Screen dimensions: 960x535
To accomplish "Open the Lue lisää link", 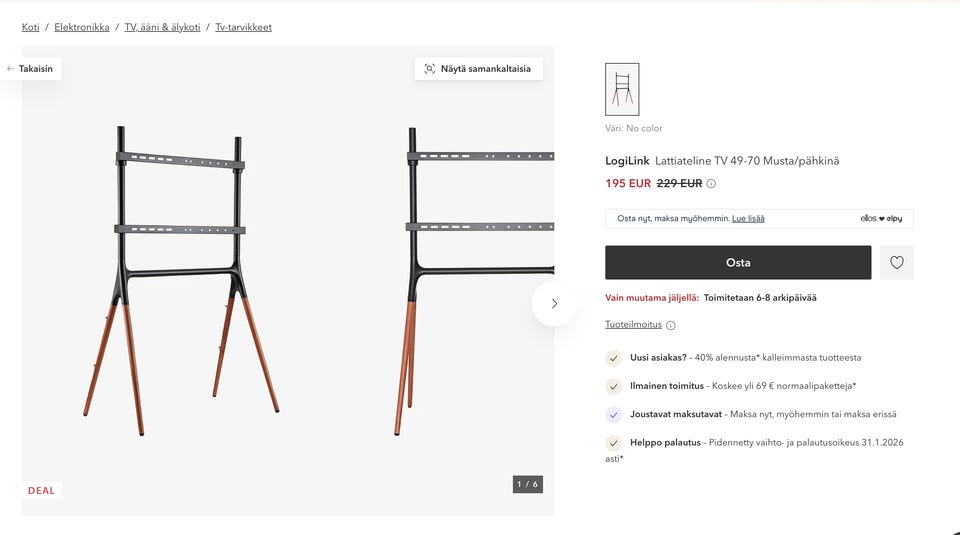I will tap(748, 218).
